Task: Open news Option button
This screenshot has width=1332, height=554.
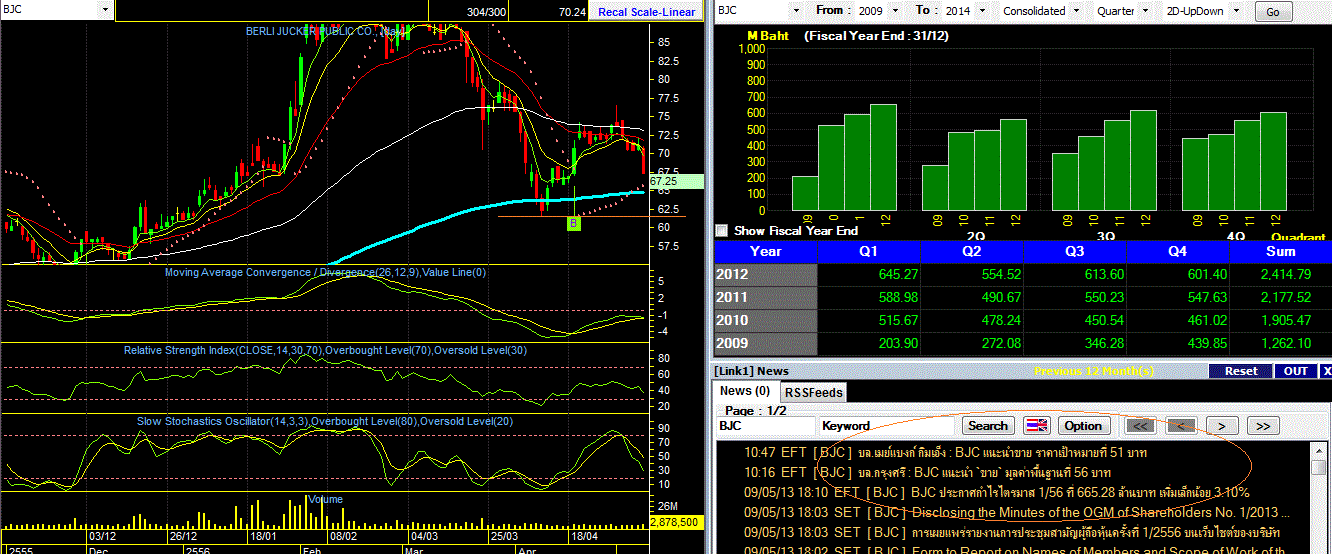Action: (x=1083, y=425)
